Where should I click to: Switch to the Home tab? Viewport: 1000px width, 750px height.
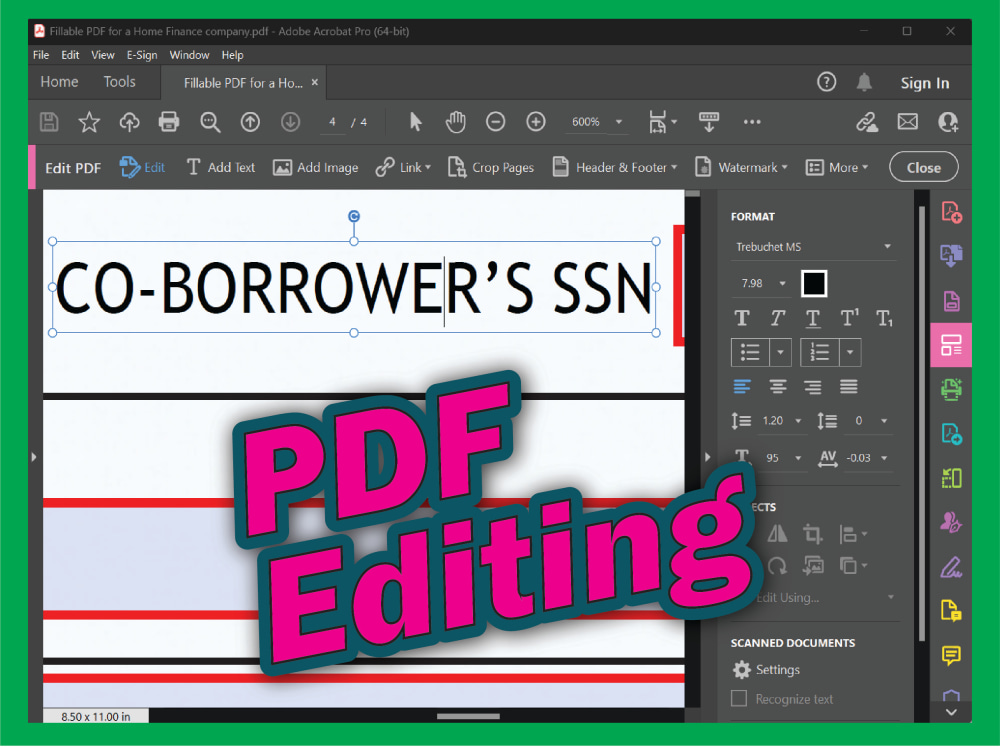[59, 82]
